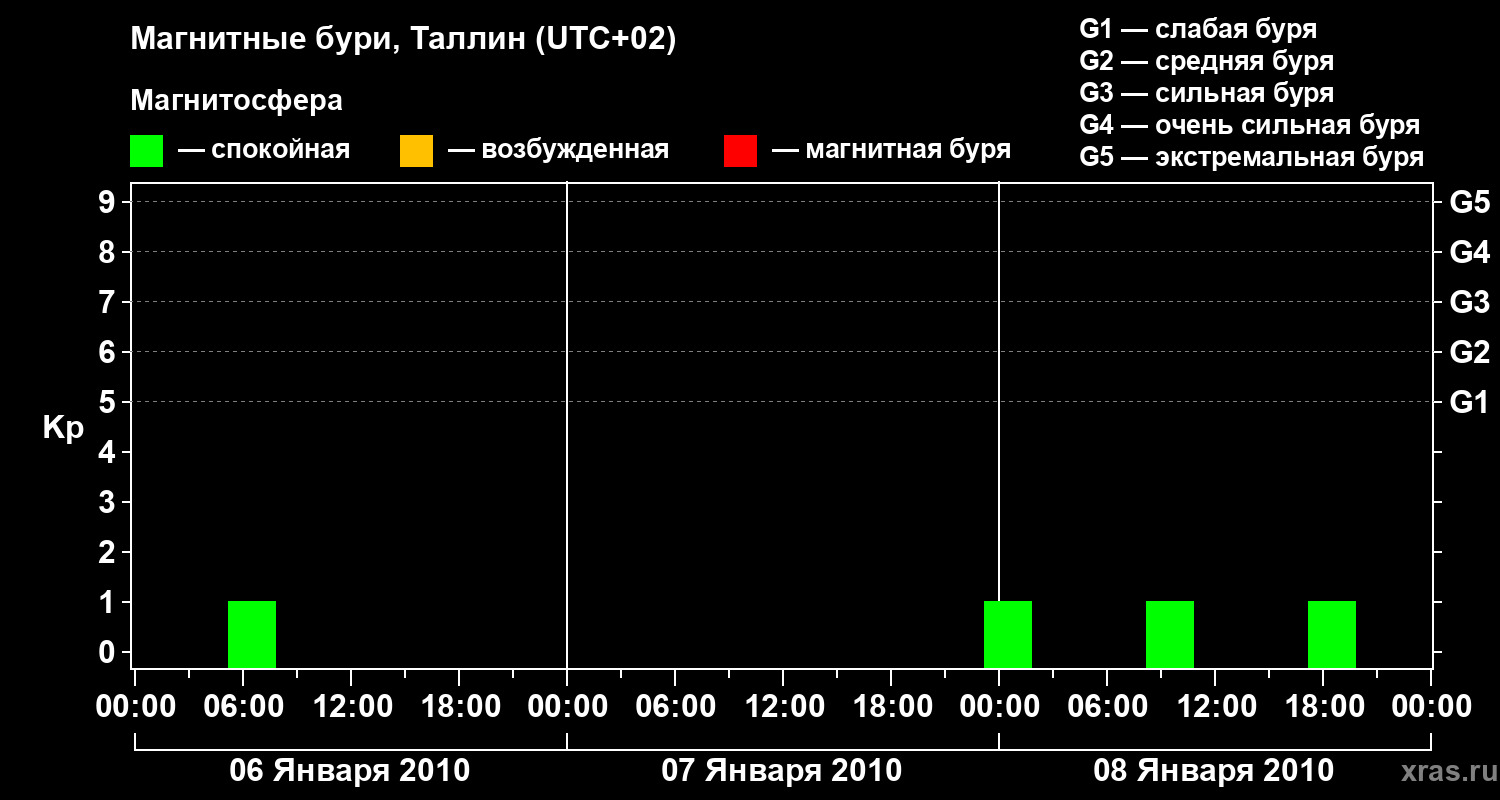Click 'G4 — очень сильная буря' legend line
The width and height of the screenshot is (1500, 800).
(1250, 125)
